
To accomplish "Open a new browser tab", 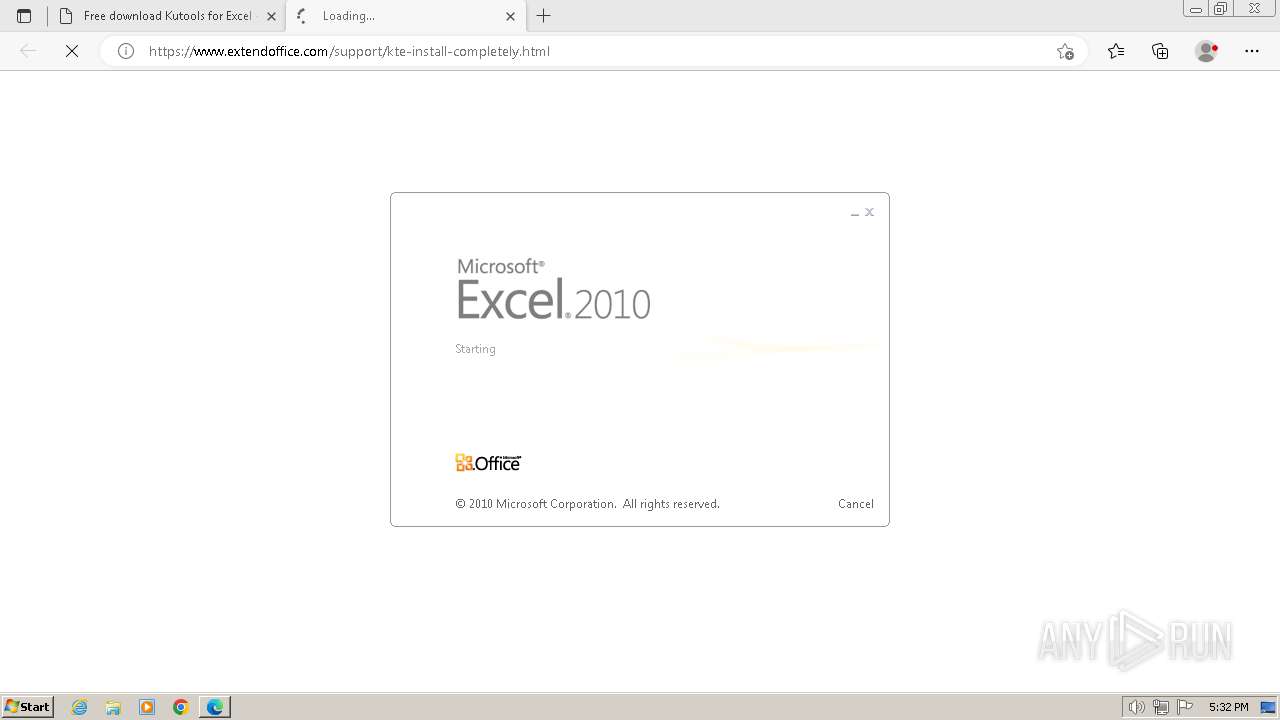I will click(543, 16).
